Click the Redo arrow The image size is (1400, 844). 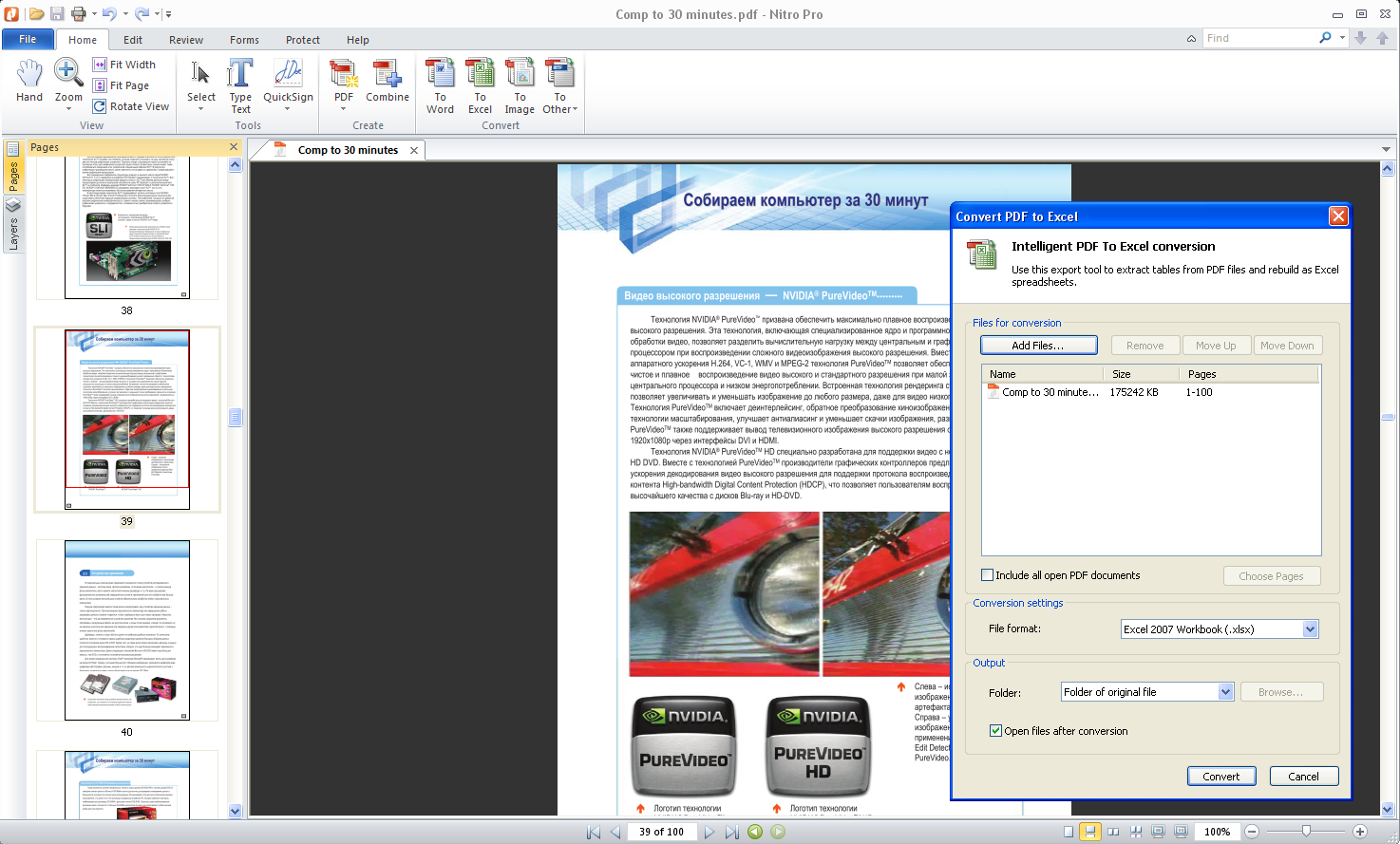pos(142,13)
